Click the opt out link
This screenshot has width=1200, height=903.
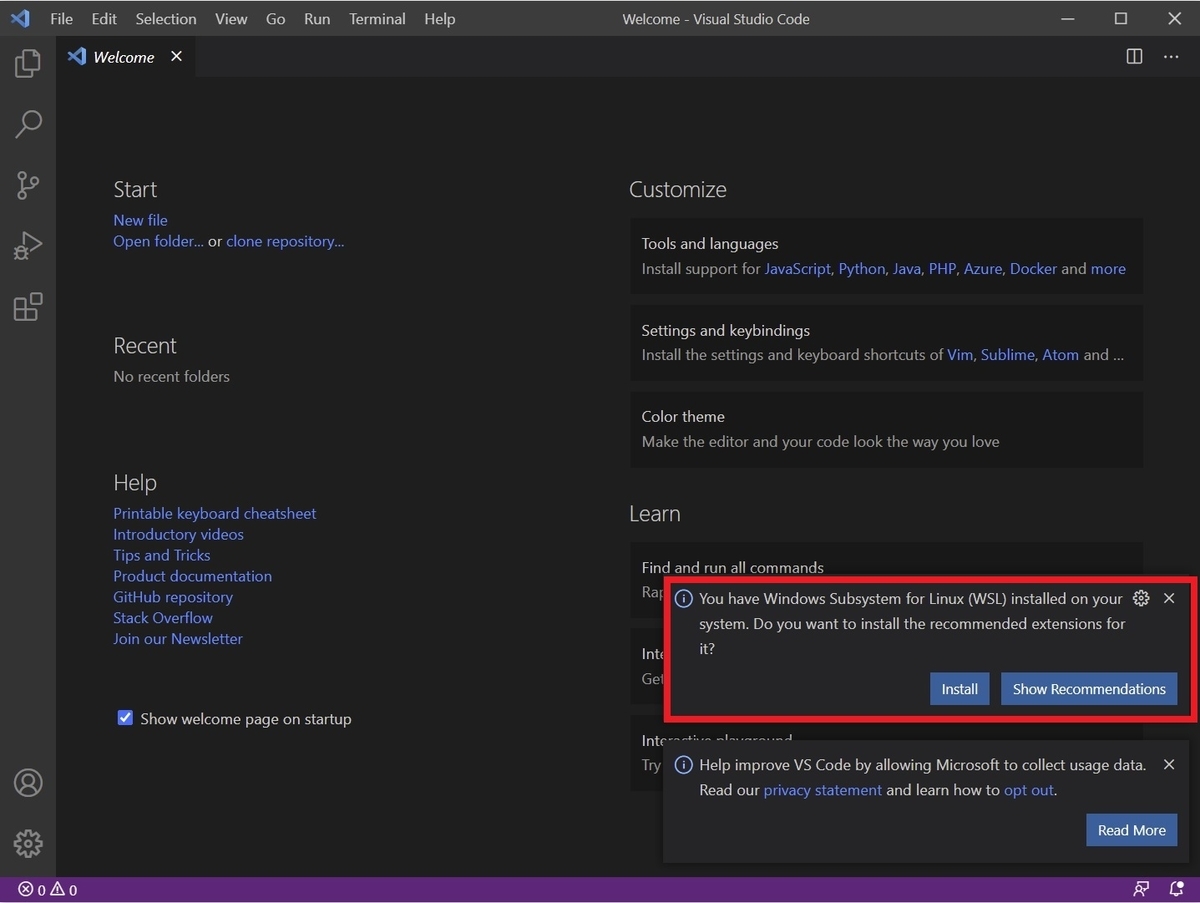pos(1029,790)
